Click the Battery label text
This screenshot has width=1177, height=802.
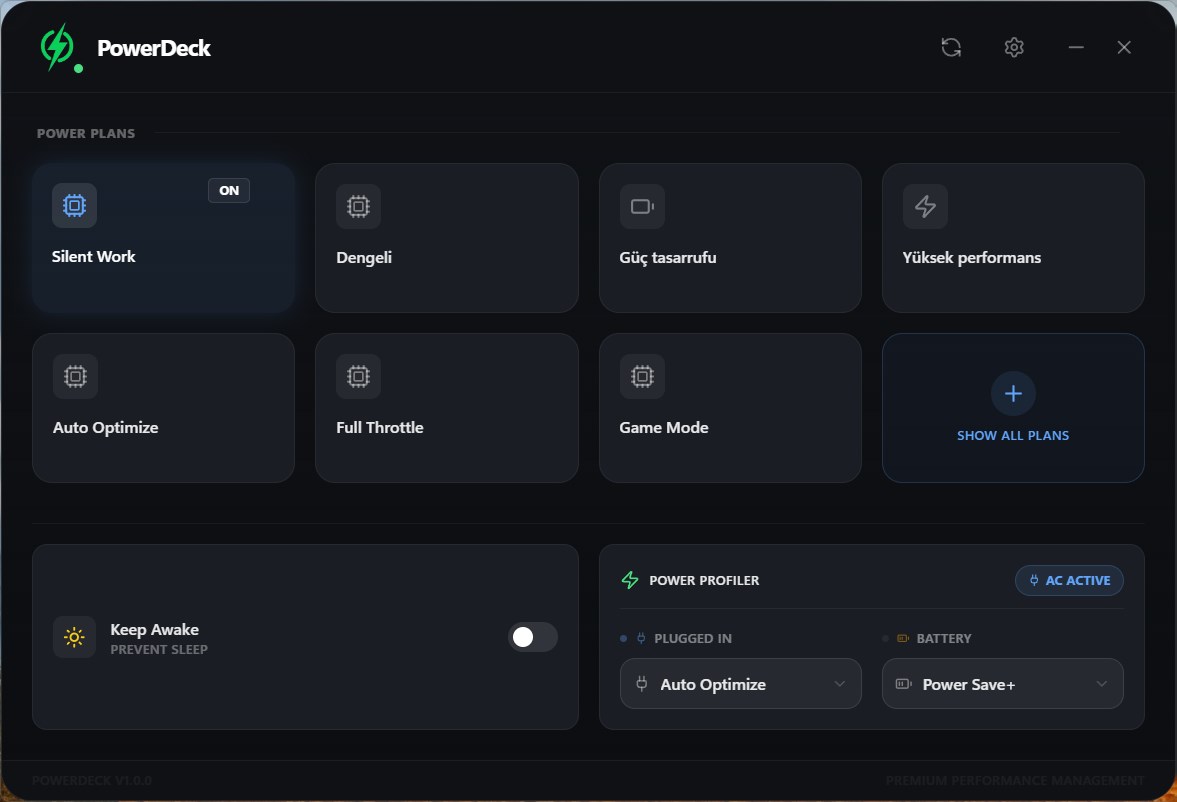[944, 638]
